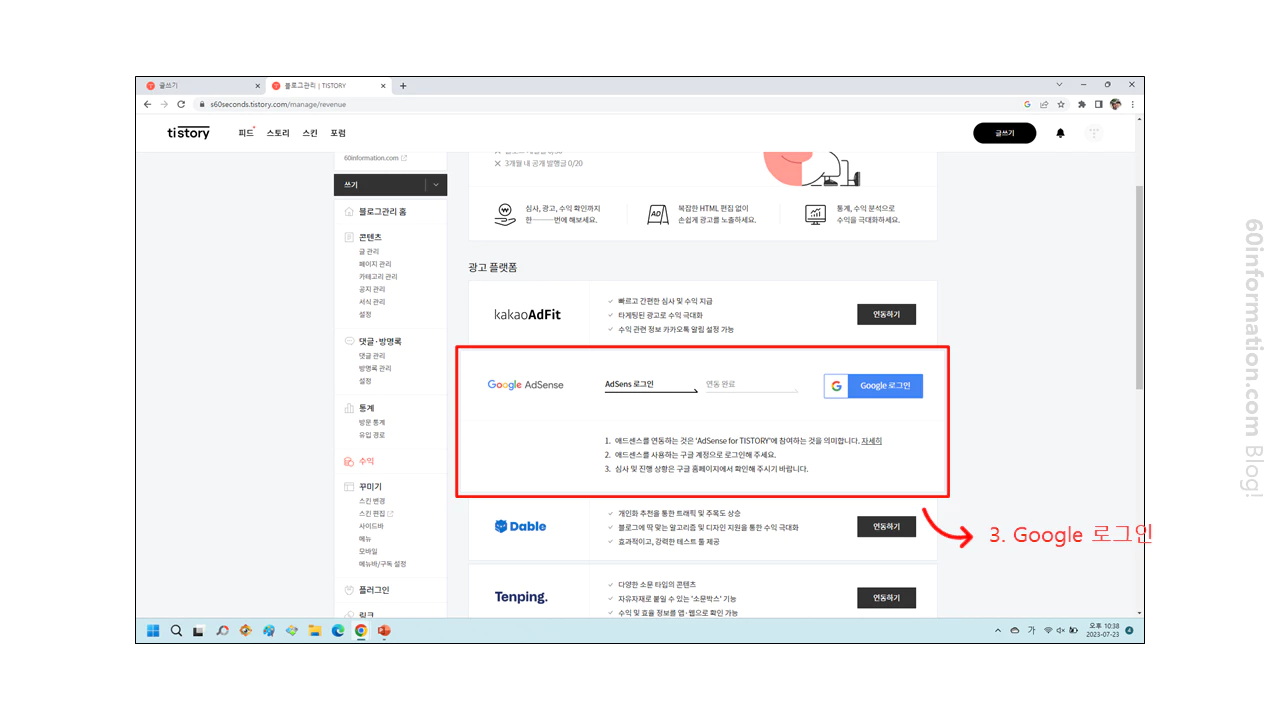Open 유입 경로 in sidebar
The width and height of the screenshot is (1280, 720).
point(372,435)
